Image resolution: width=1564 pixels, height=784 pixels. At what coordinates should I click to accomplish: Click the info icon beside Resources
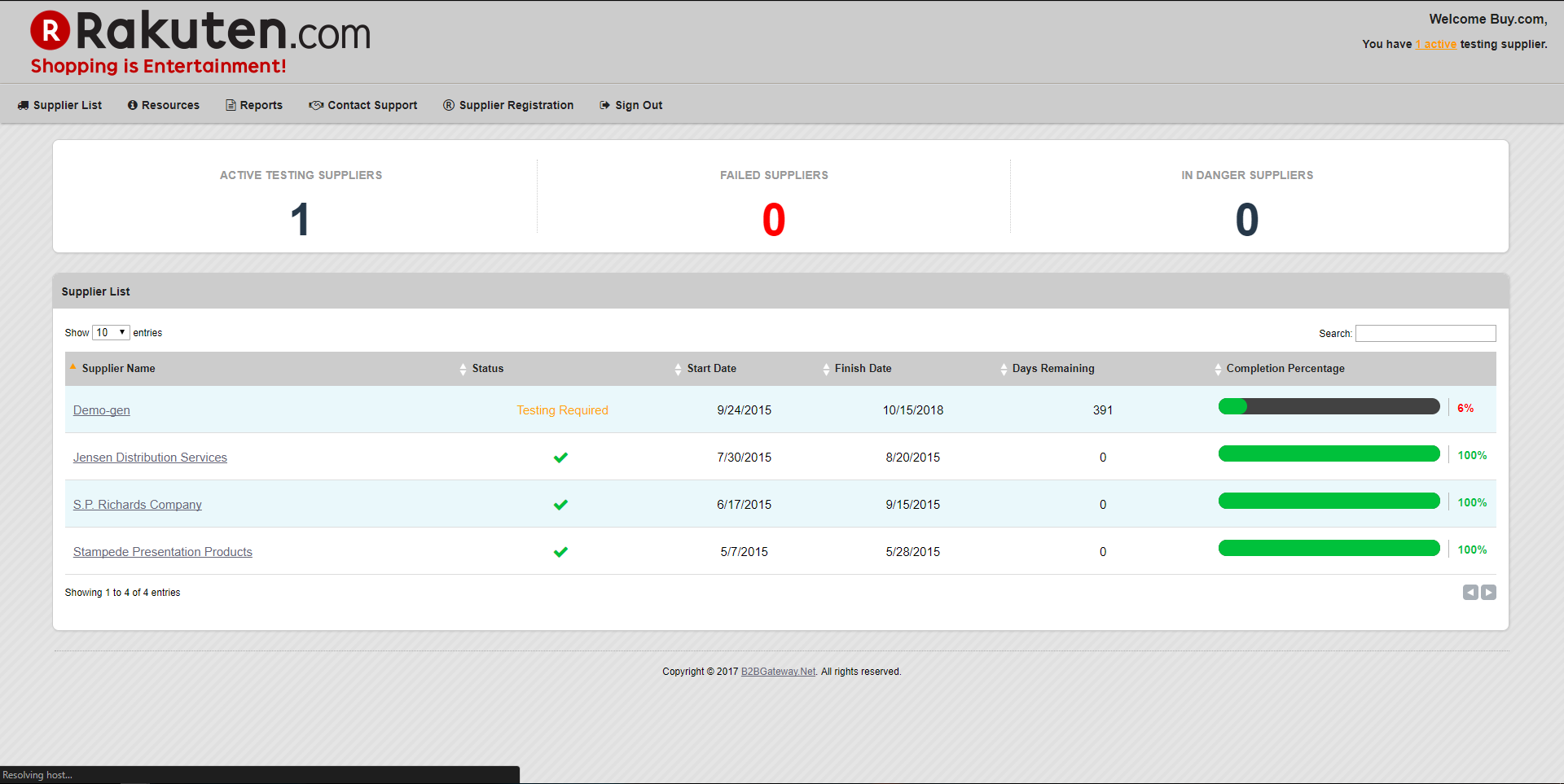pyautogui.click(x=133, y=105)
